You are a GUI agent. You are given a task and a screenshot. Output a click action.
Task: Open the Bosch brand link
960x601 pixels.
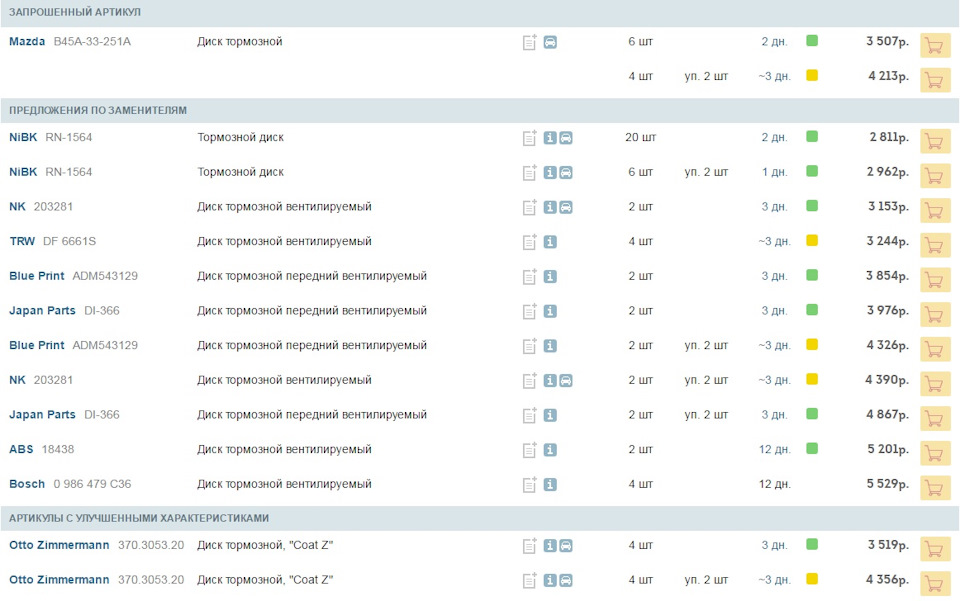click(27, 484)
